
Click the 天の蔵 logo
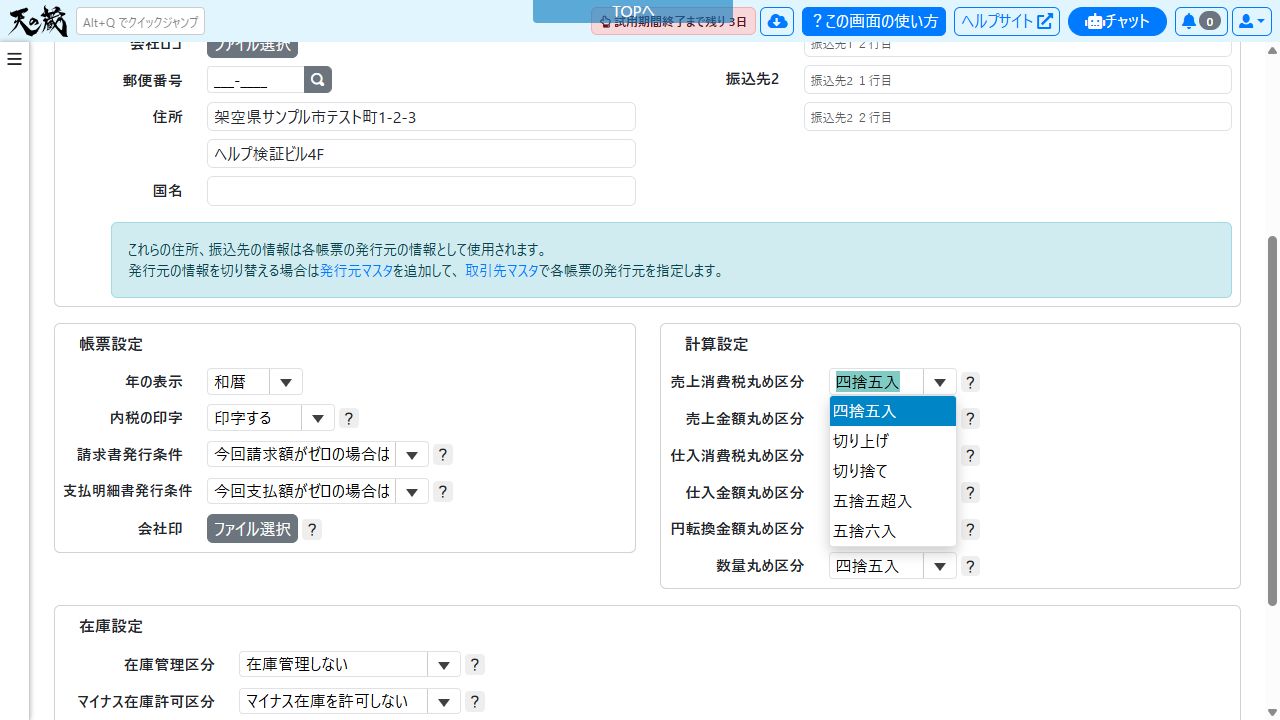[36, 20]
